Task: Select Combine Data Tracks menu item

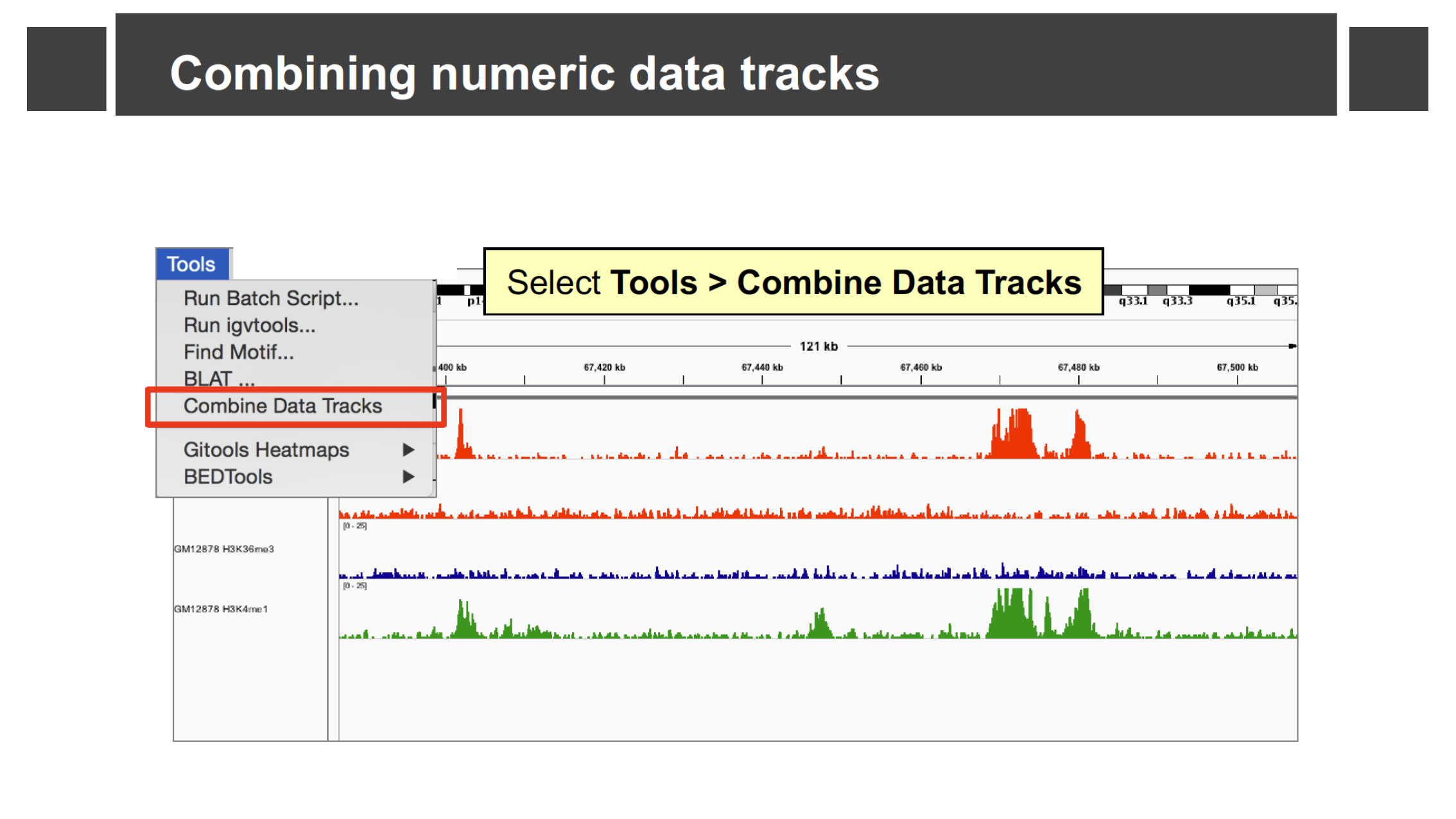Action: coord(282,406)
